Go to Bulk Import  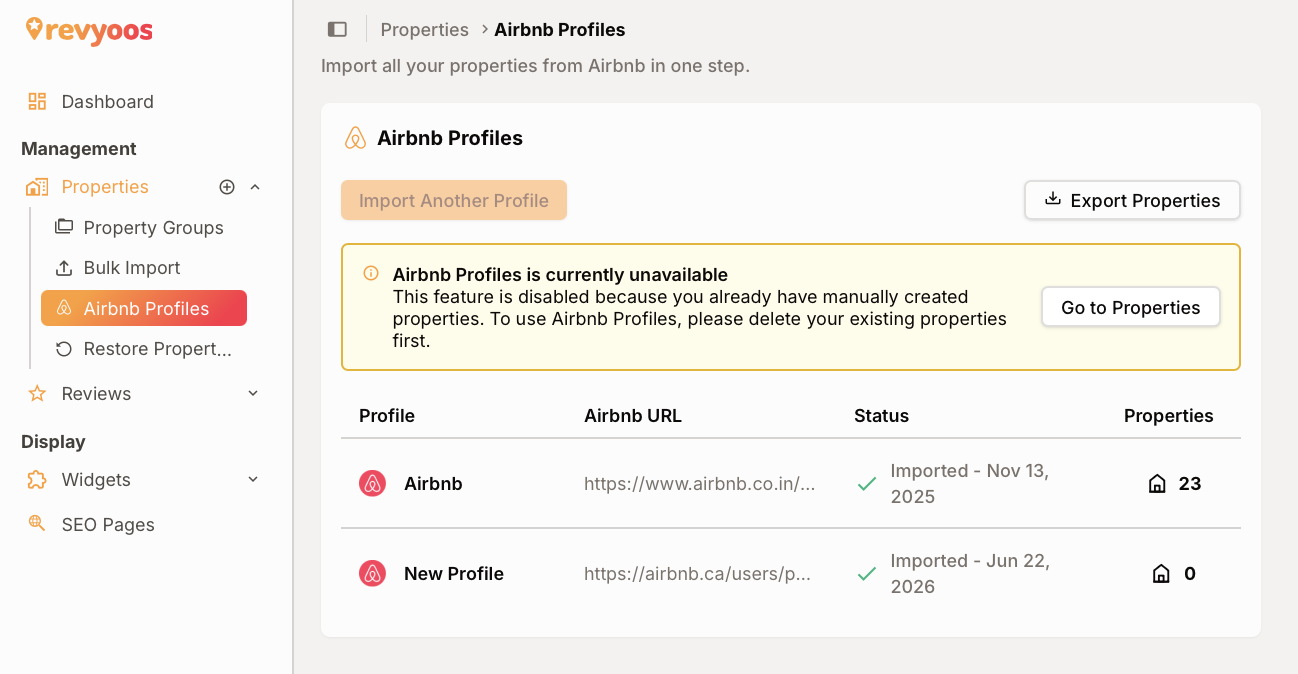132,268
